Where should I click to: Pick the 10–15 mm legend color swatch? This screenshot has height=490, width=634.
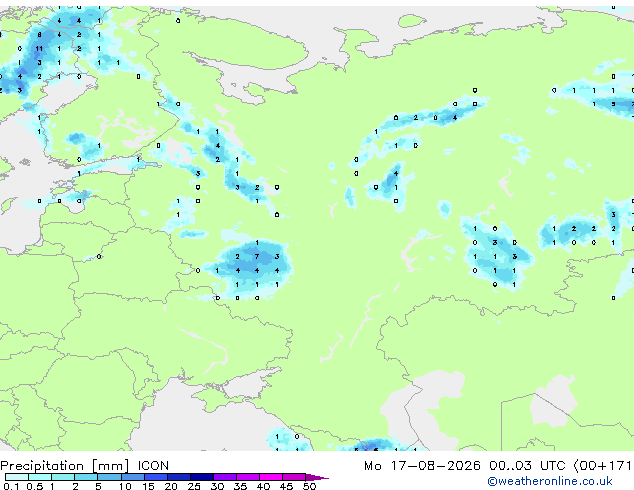click(x=132, y=477)
